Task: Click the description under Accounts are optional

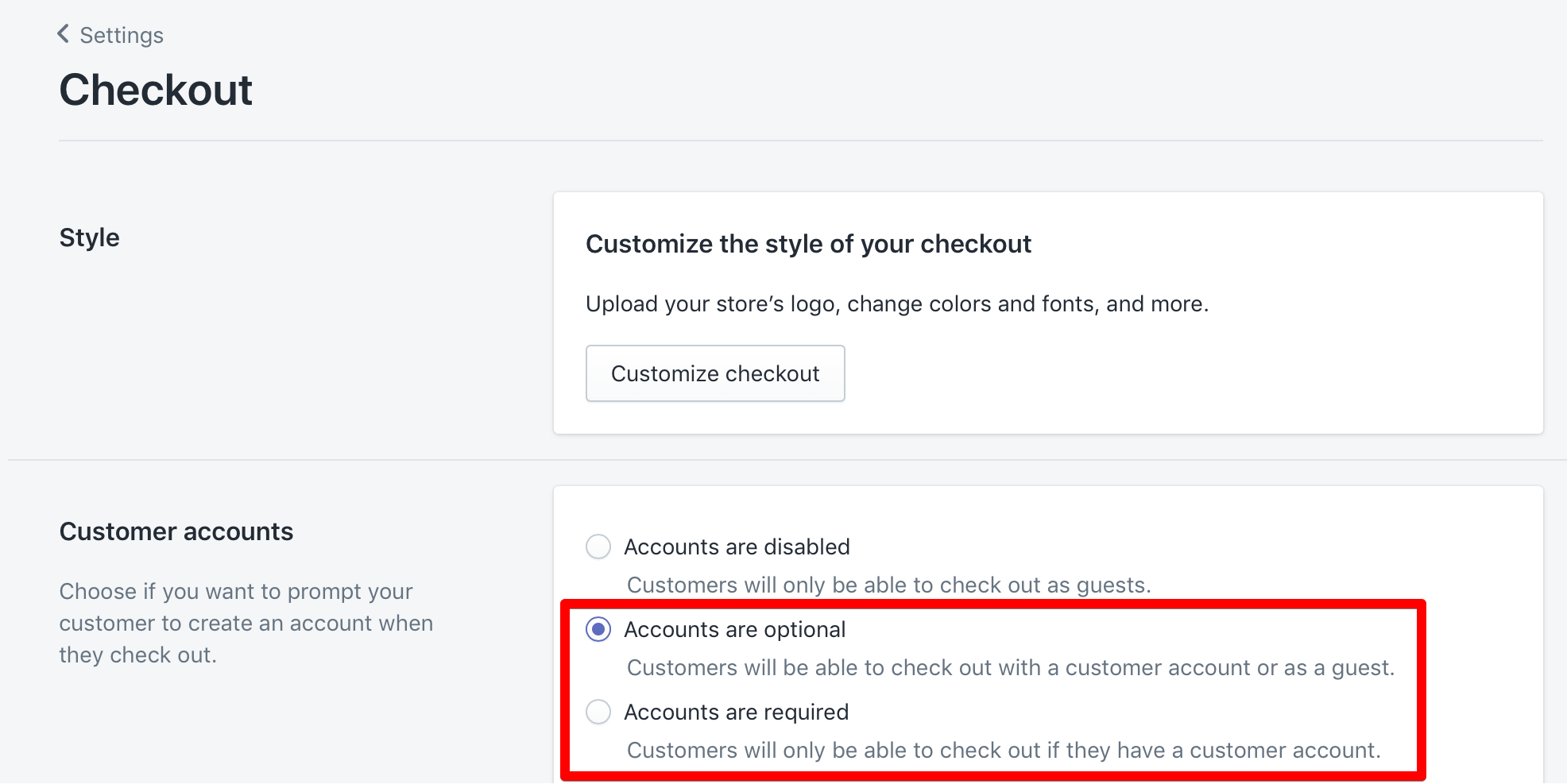Action: tap(1010, 668)
